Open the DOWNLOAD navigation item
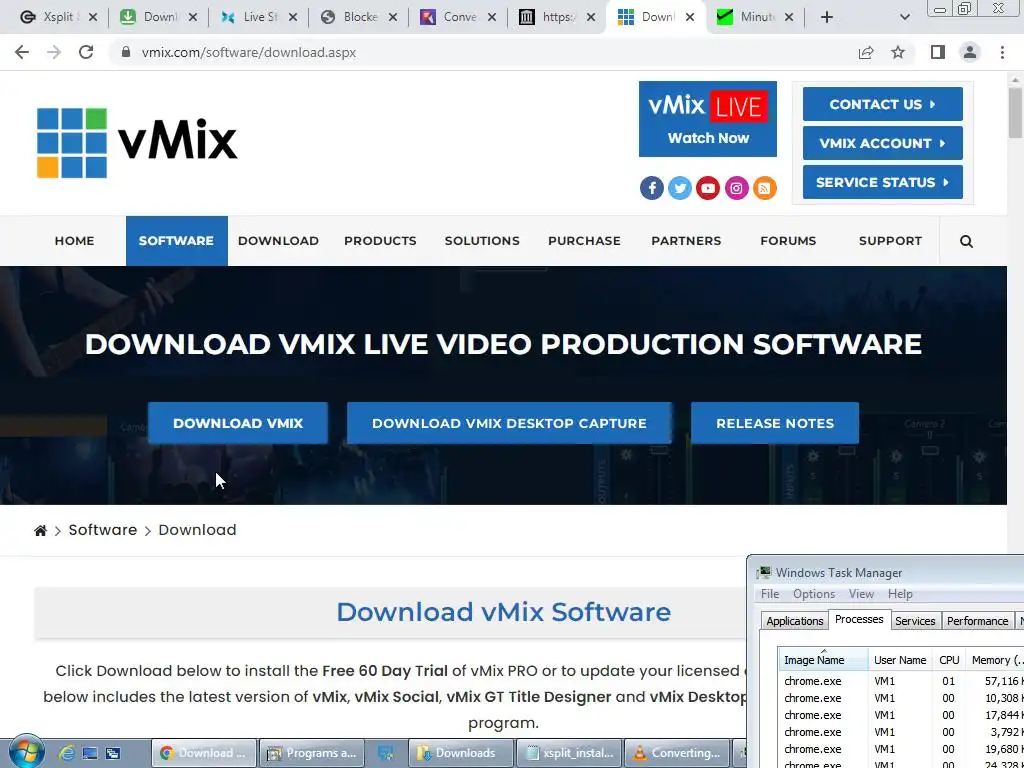This screenshot has height=768, width=1024. click(278, 241)
